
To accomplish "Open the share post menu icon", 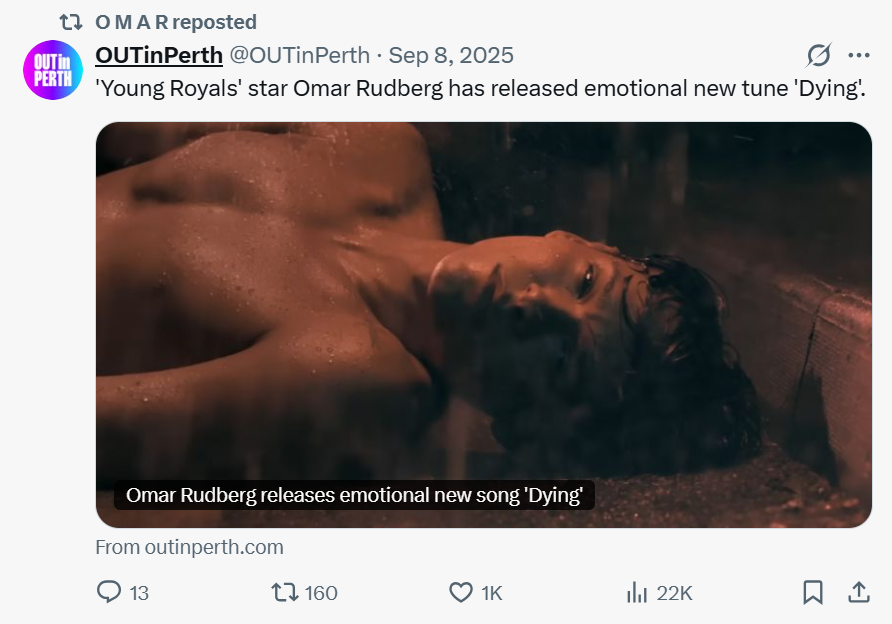I will point(858,592).
